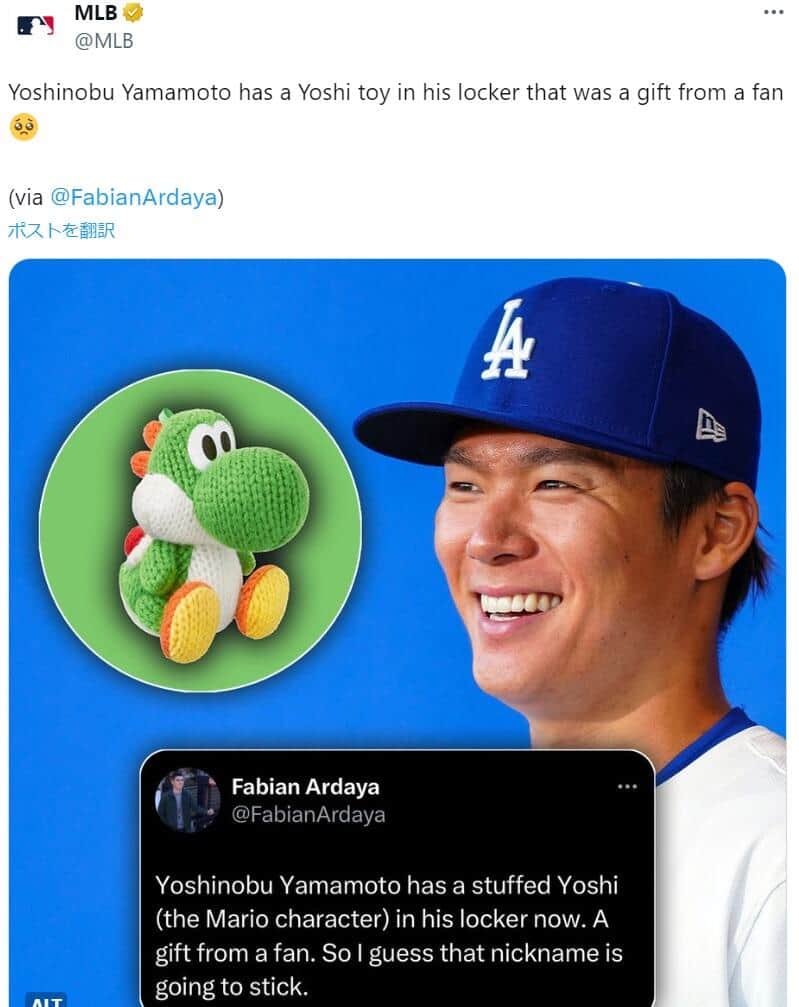Click the MLB display name to view profile

point(95,14)
